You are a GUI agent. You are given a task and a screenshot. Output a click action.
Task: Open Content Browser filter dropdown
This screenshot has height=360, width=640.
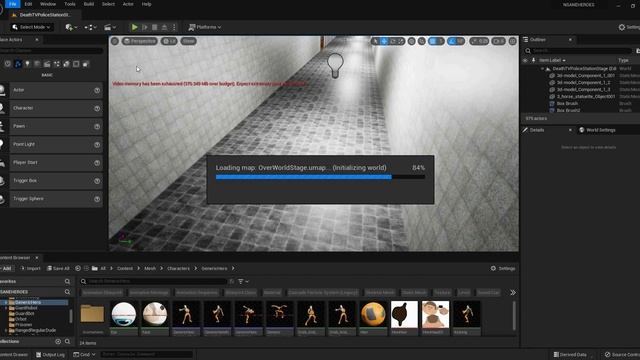(243, 281)
